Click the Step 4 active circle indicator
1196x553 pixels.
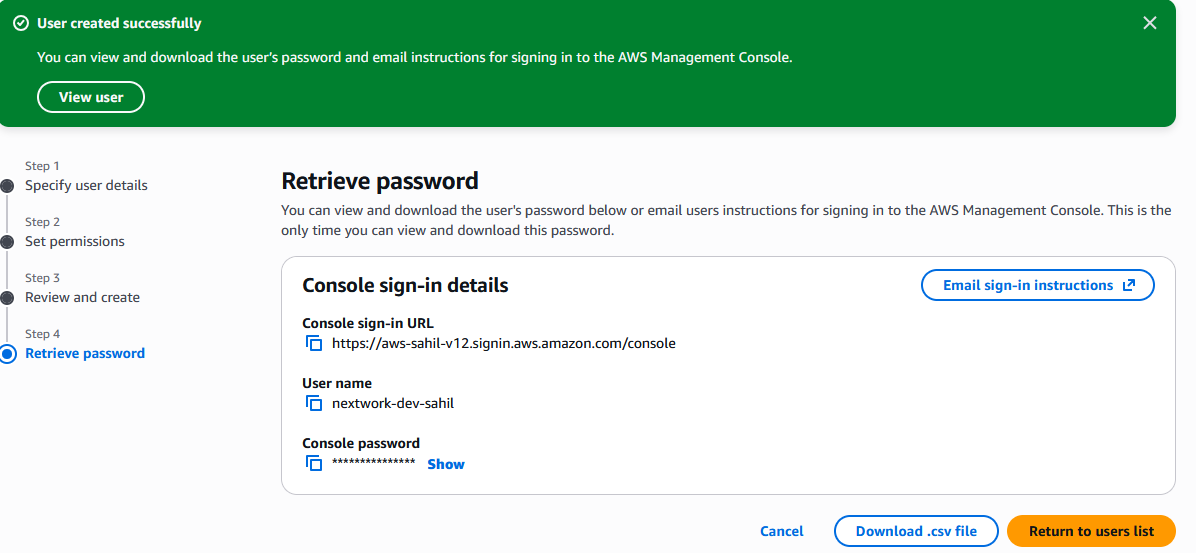pyautogui.click(x=8, y=353)
